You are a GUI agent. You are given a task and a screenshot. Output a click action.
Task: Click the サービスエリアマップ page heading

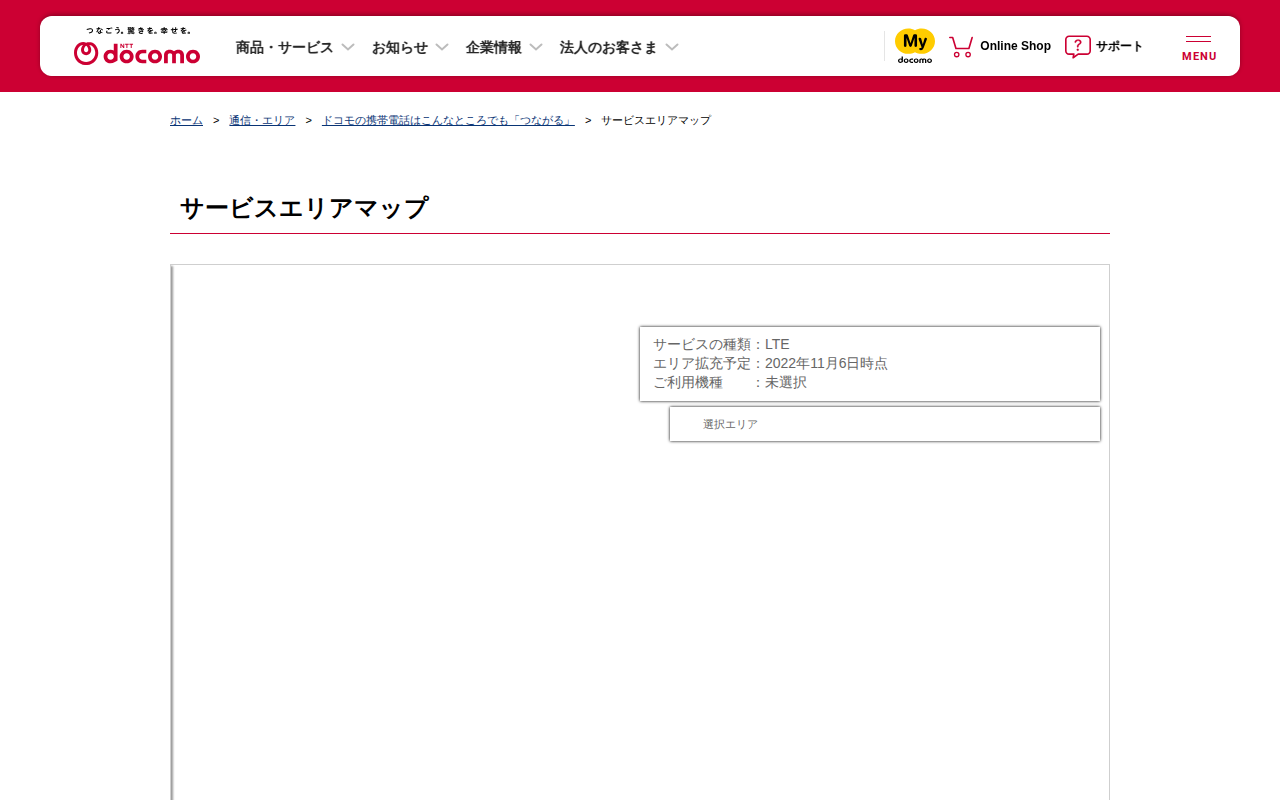[304, 208]
